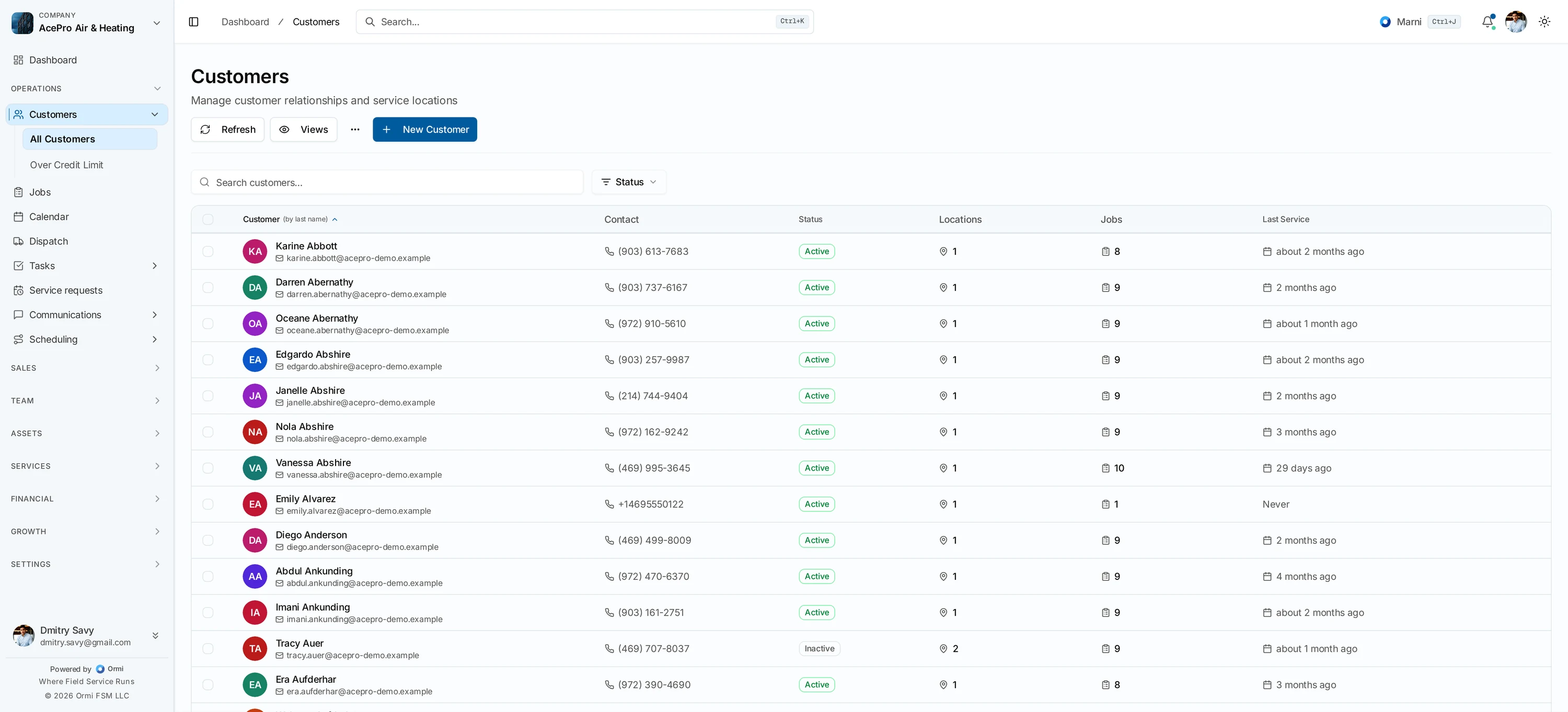Open Dashboard in the sidebar
1568x712 pixels.
pos(86,60)
